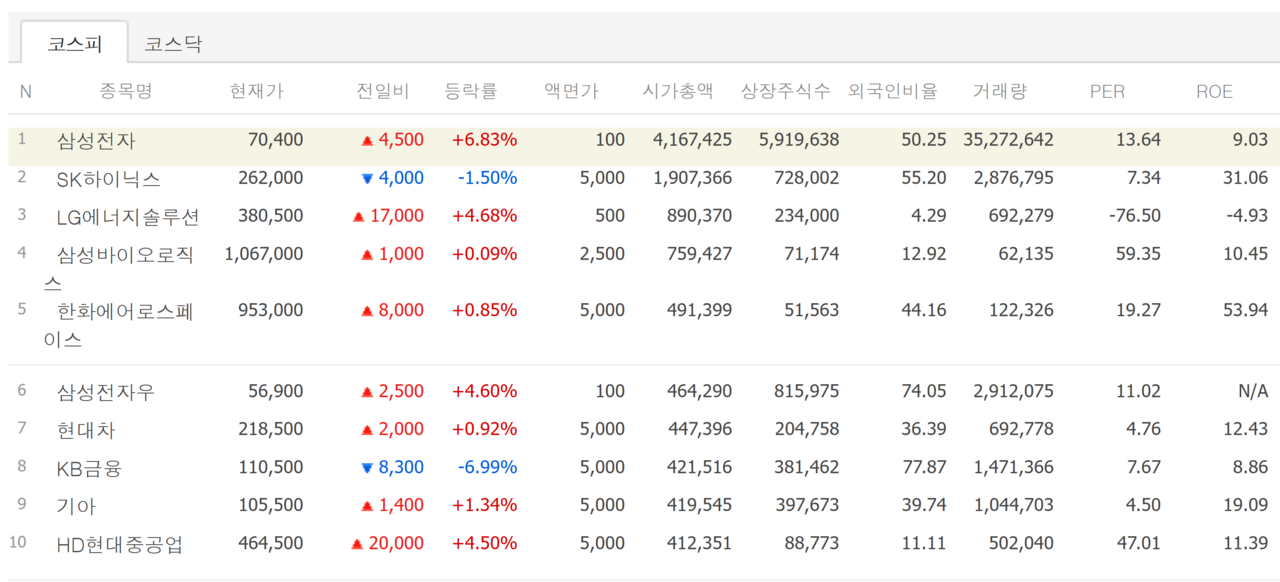1280x582 pixels.
Task: Select trading volume 1,044,703
Action: coord(1013,505)
